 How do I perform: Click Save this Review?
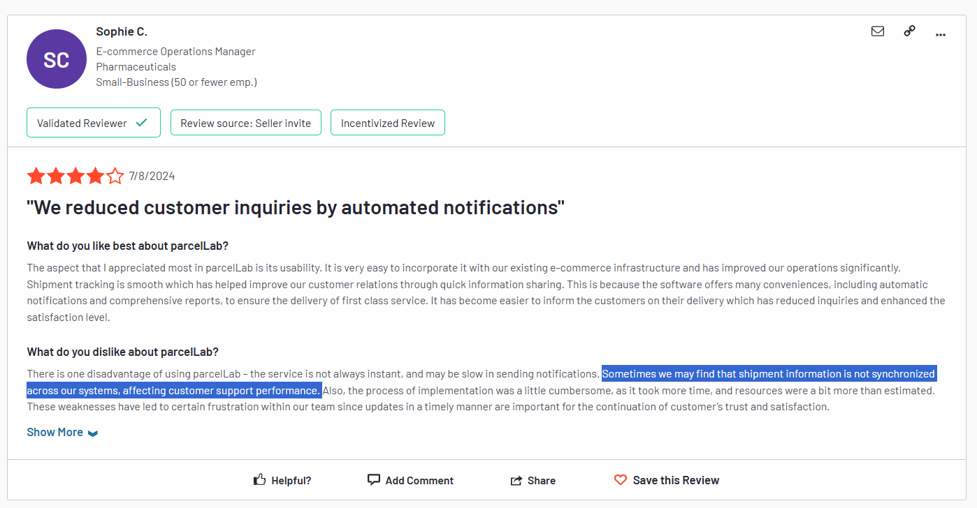pyautogui.click(x=667, y=480)
